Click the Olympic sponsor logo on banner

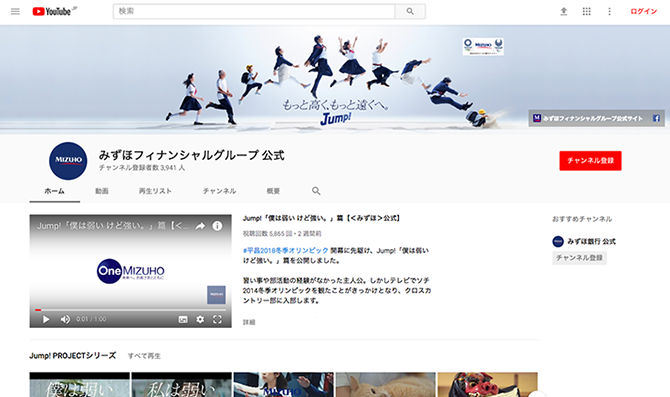(x=483, y=46)
